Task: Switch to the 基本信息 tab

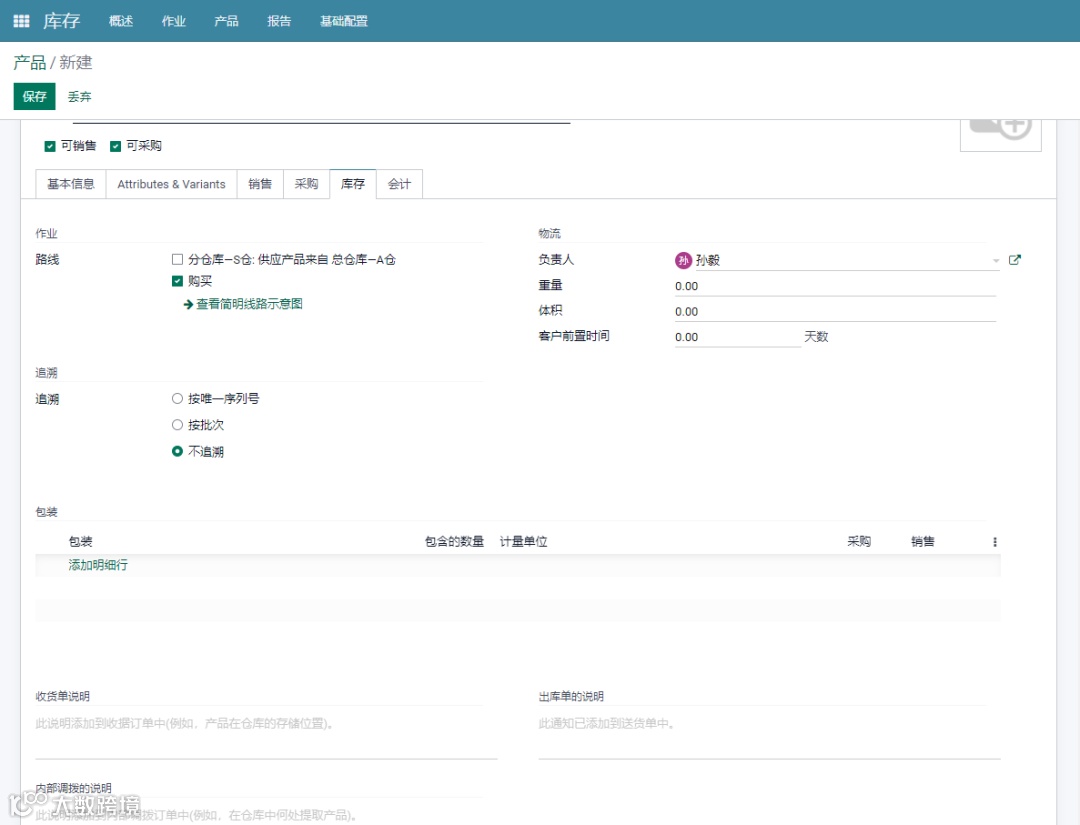Action: [71, 184]
